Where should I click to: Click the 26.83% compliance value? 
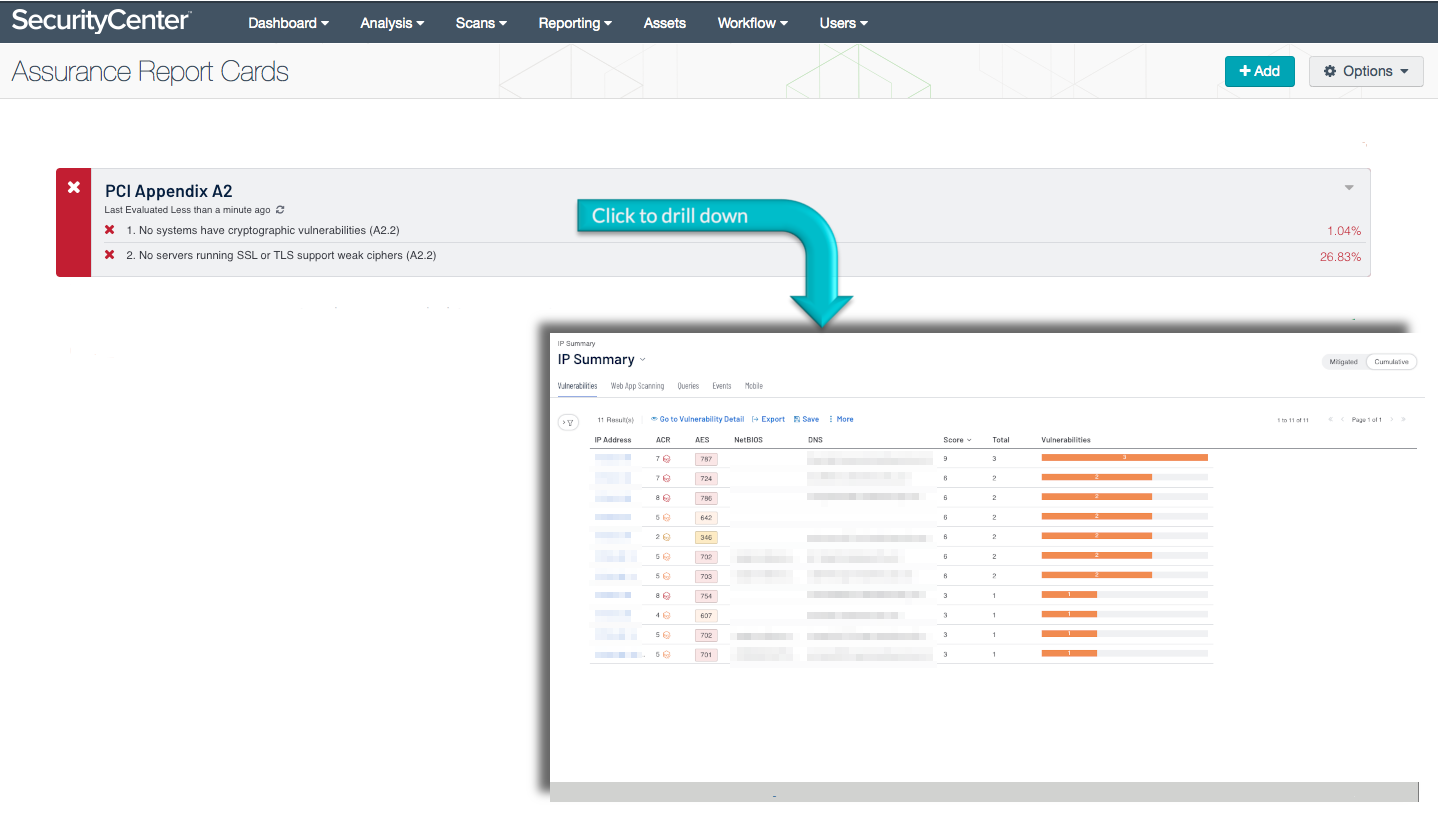point(1341,256)
